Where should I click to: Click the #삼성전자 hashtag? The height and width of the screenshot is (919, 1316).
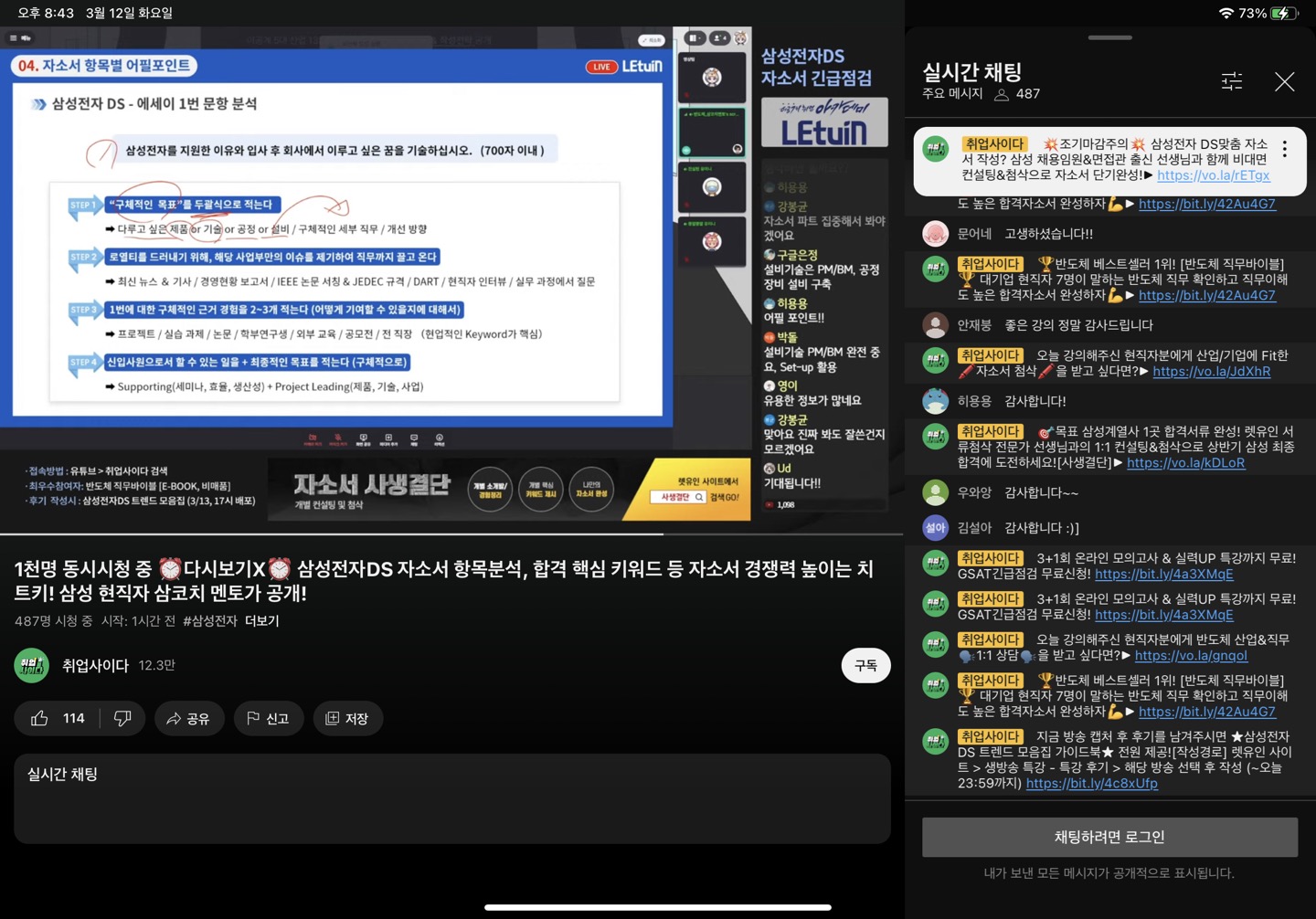pos(210,621)
